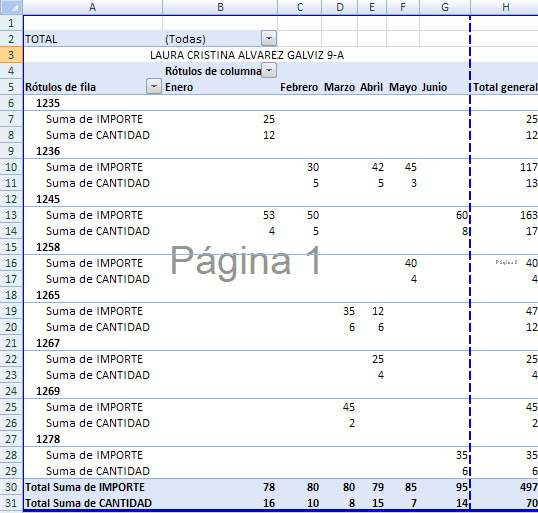This screenshot has width=538, height=513.
Task: Select grand total IMPORTE value 497
Action: pos(528,487)
